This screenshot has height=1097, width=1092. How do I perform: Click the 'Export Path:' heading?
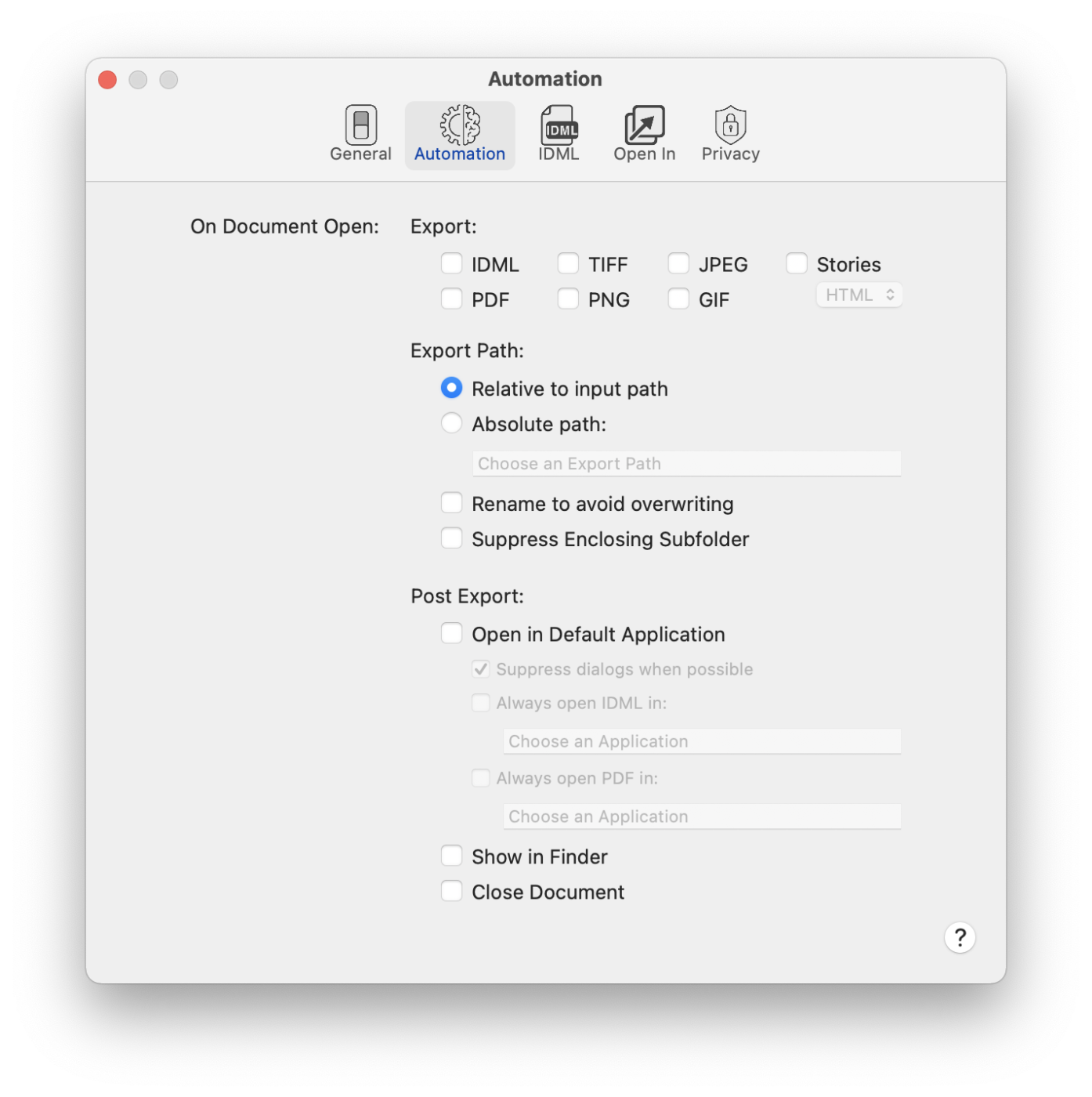(467, 351)
